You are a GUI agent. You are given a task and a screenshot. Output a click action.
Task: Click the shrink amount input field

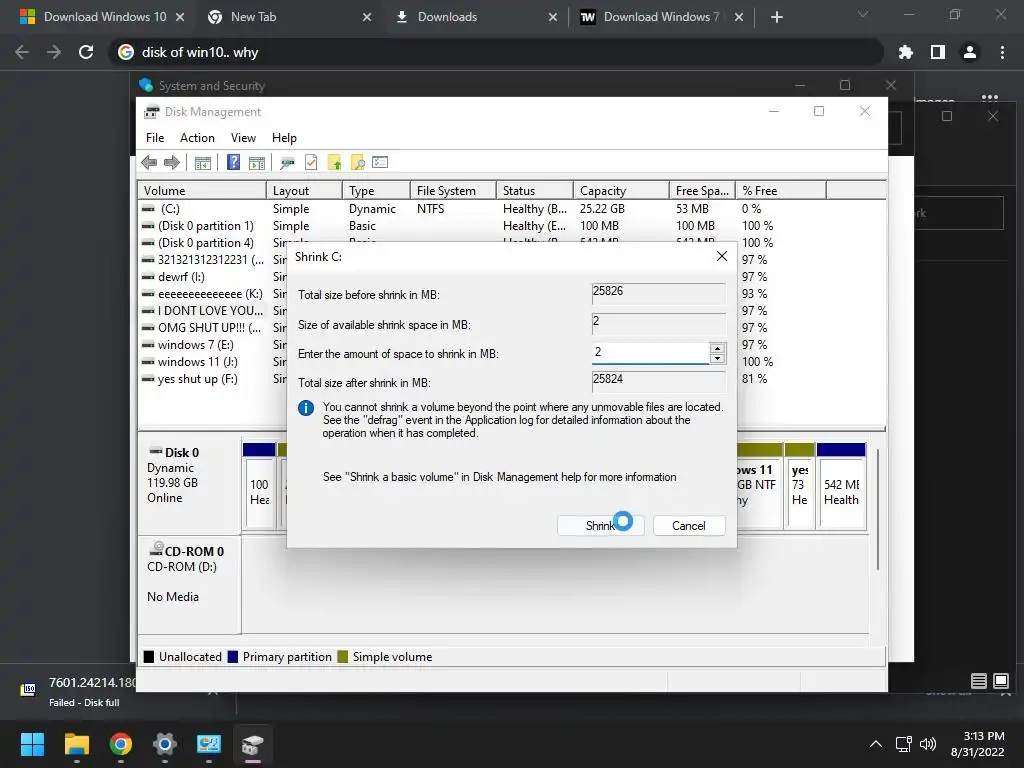(650, 353)
